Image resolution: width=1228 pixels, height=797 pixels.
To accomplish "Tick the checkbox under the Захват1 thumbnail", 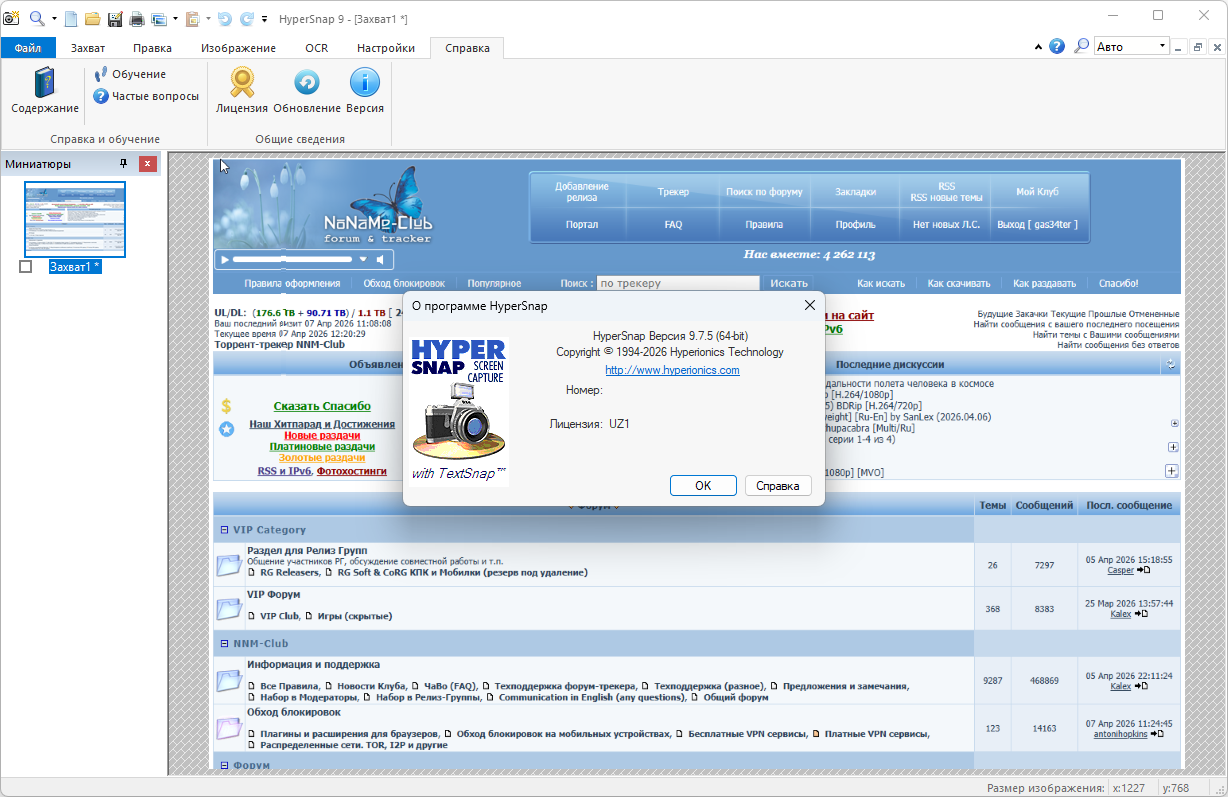I will click(x=26, y=267).
